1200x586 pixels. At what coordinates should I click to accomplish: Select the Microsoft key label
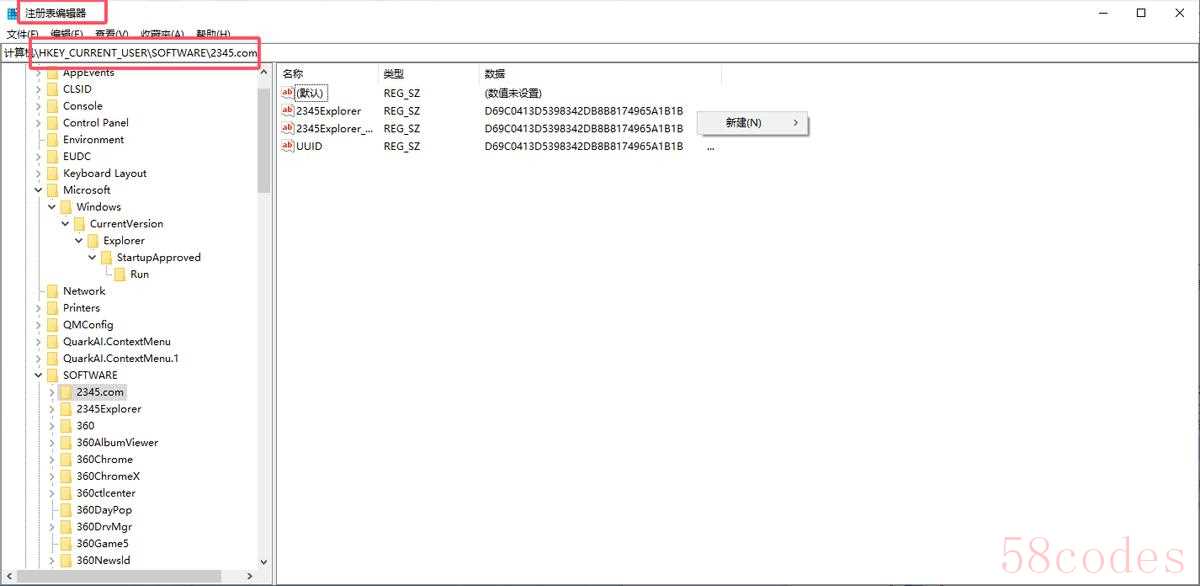87,190
